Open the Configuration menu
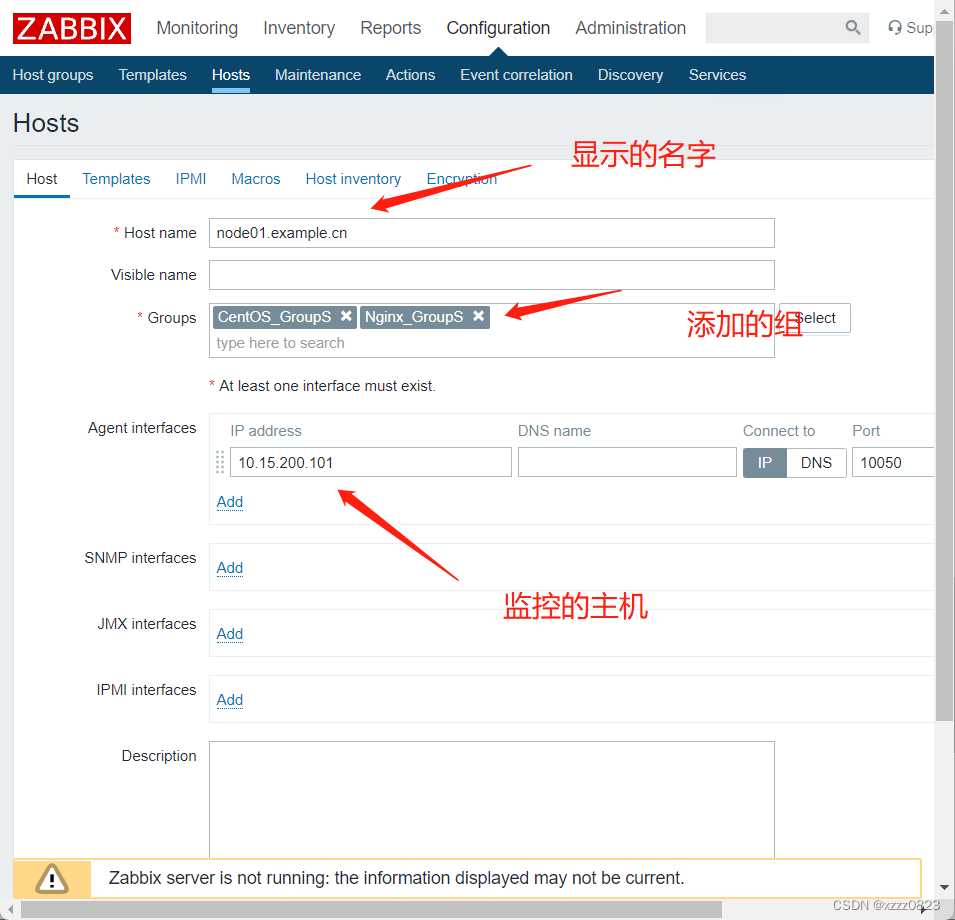The height and width of the screenshot is (920, 955). click(x=498, y=28)
